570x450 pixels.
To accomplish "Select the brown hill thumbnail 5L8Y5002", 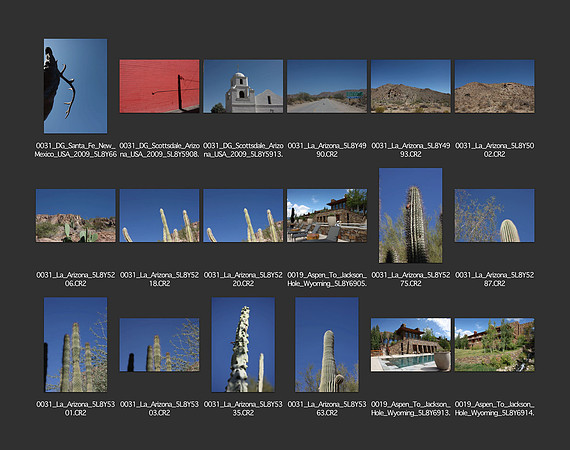I will click(495, 86).
